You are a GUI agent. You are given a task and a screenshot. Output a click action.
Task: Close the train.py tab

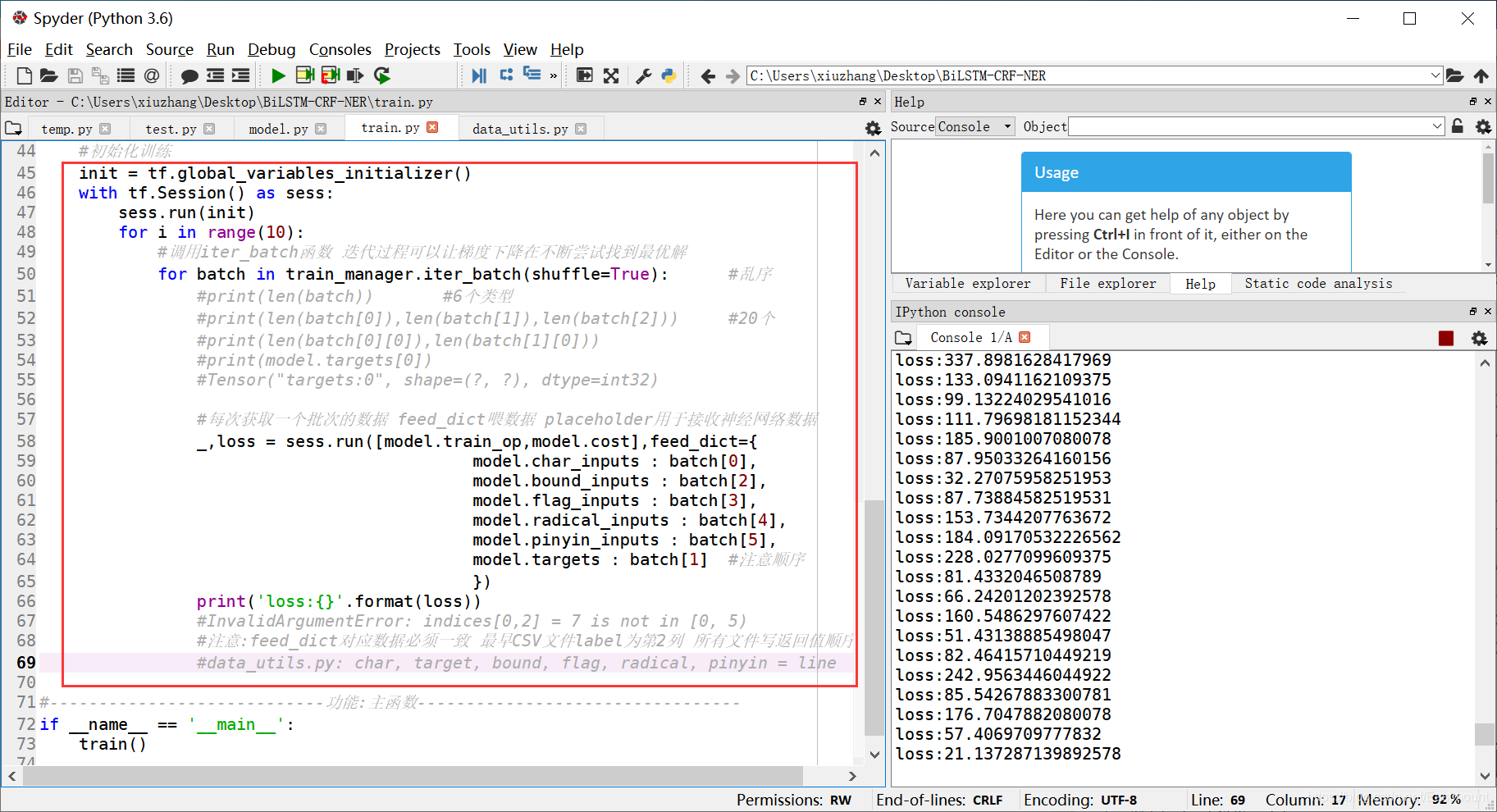(x=432, y=127)
